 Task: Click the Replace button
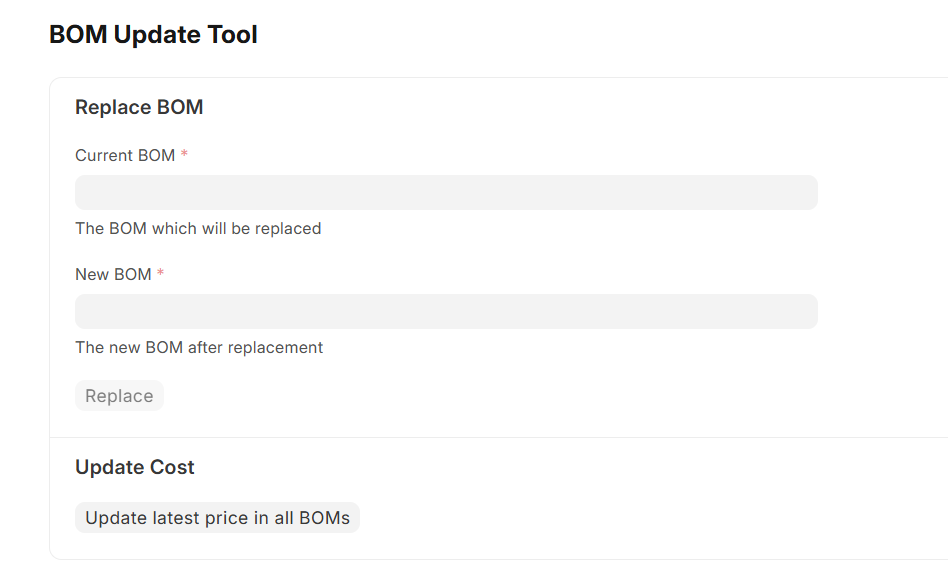[119, 395]
